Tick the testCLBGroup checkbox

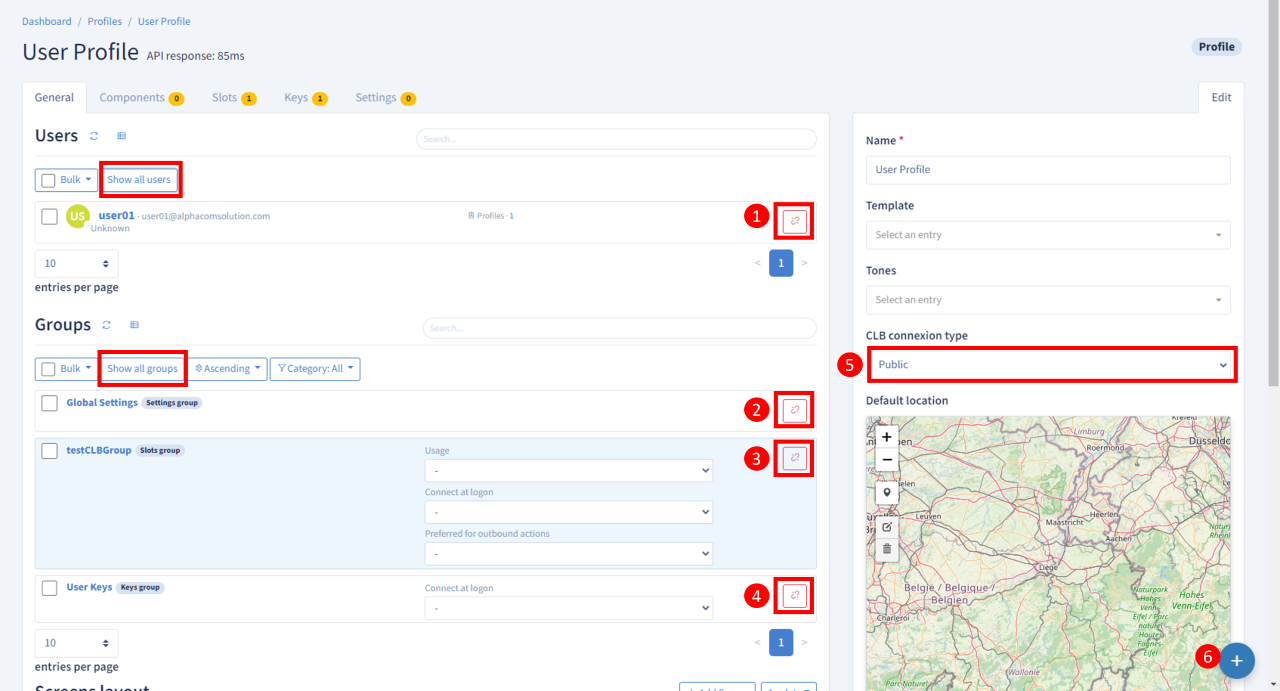pos(49,451)
